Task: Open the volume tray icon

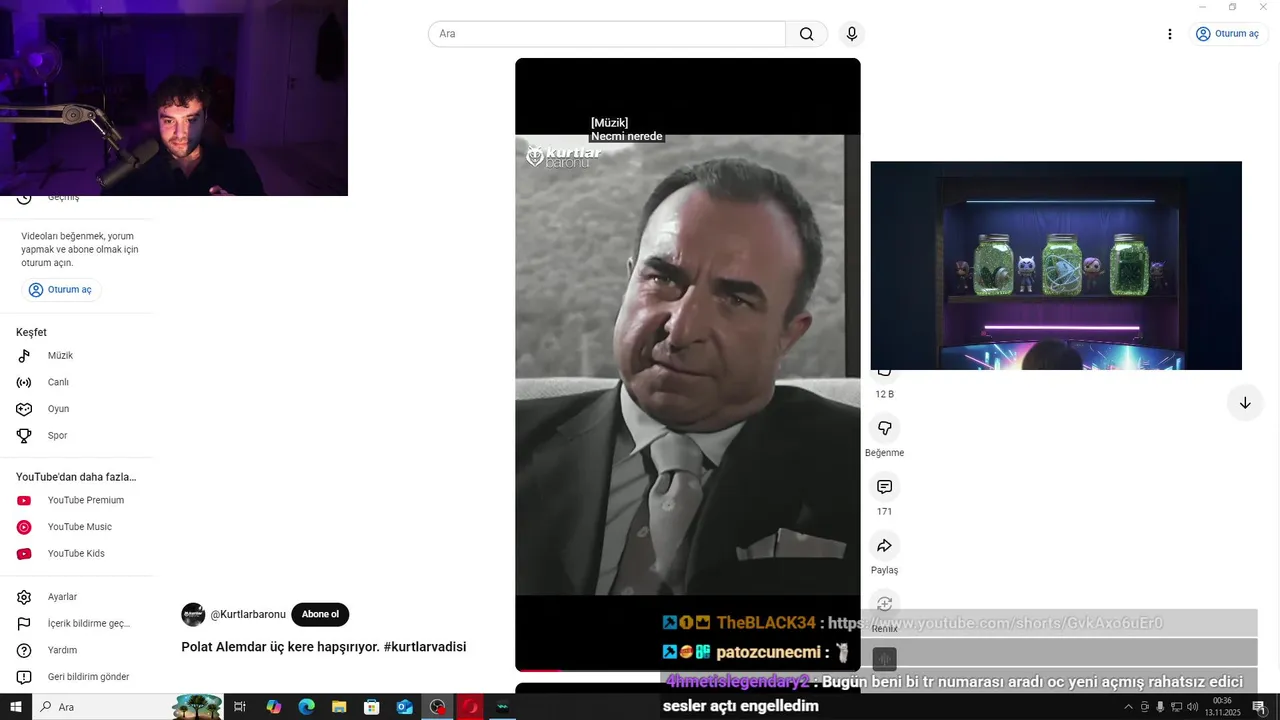Action: click(x=1192, y=707)
